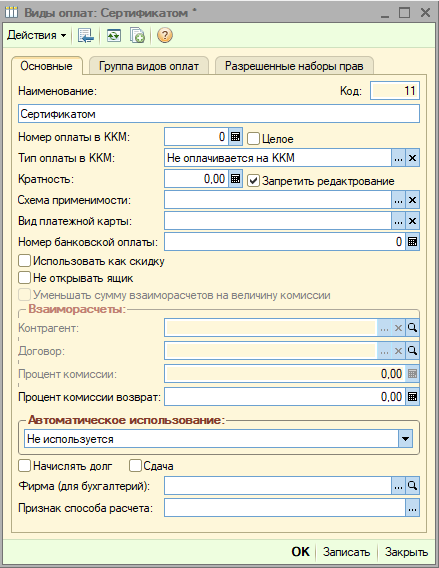Viewport: 439px width, 568px height.
Task: Click the reread (refresh) toolbar icon
Action: 114,36
